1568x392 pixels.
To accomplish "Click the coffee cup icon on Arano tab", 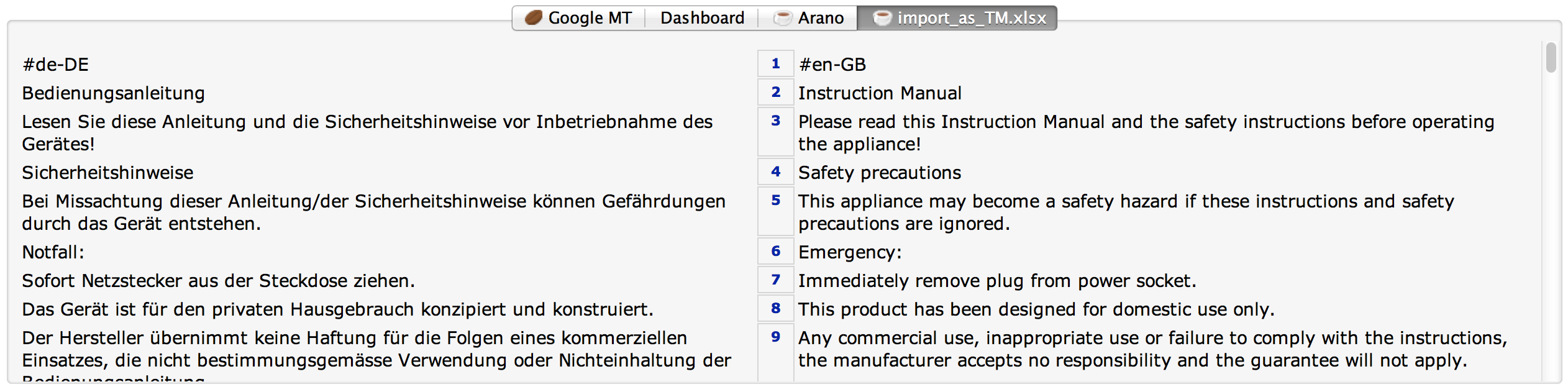I will (782, 18).
